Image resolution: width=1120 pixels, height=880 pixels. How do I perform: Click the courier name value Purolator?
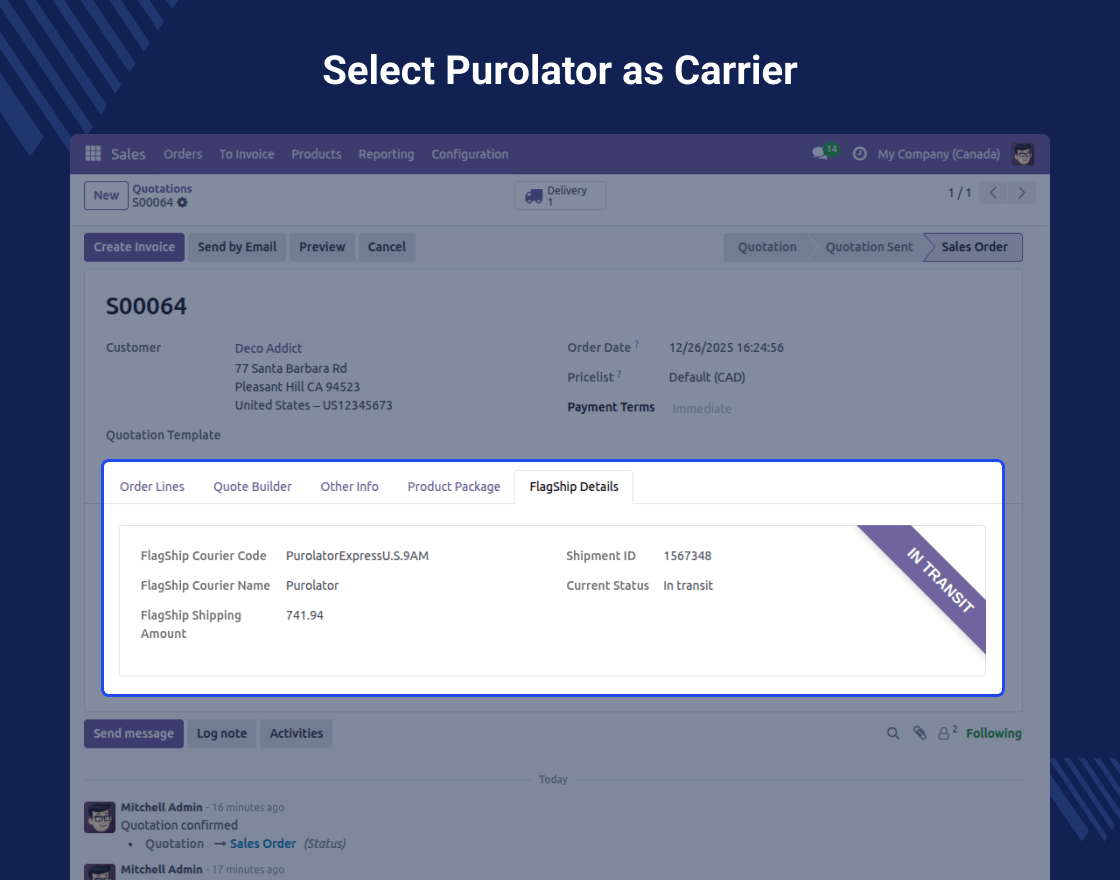(312, 586)
